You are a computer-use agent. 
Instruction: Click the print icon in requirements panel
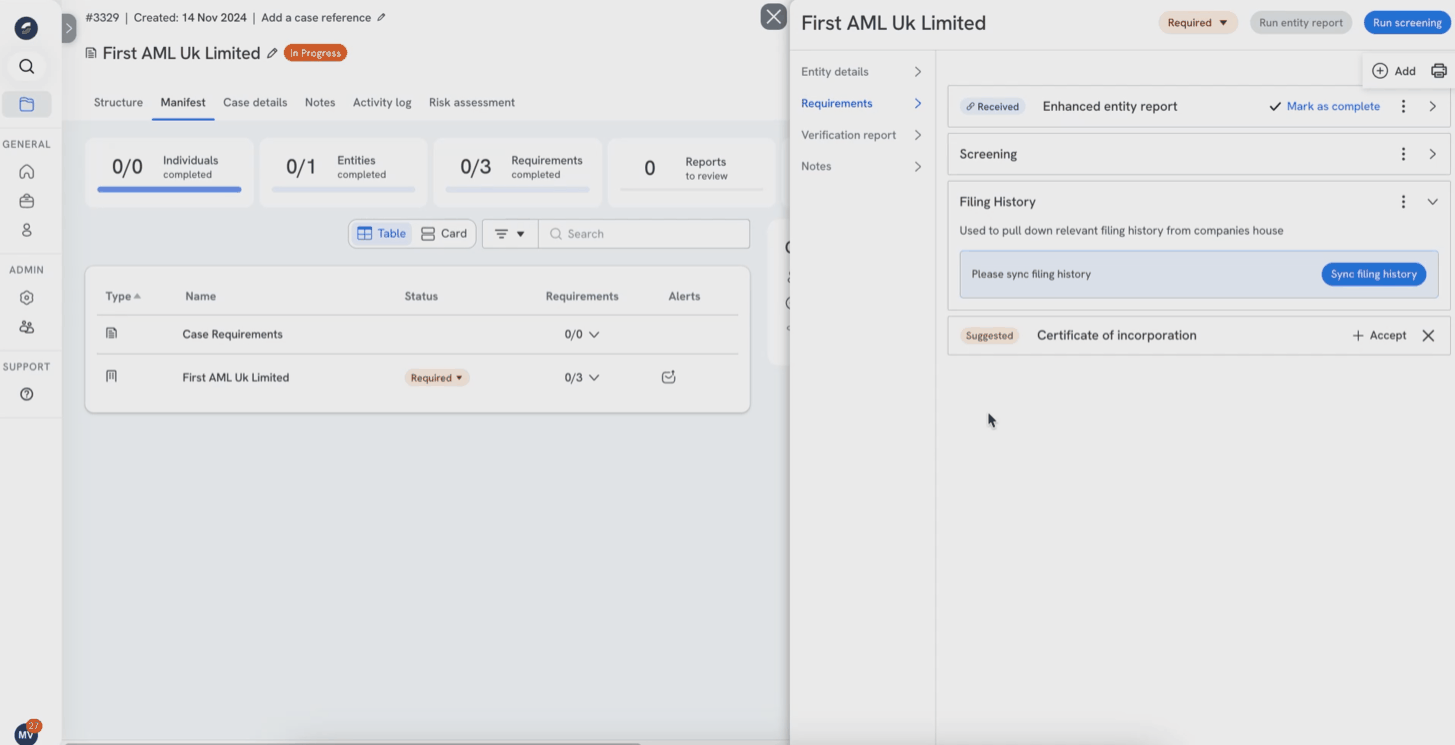(1439, 71)
